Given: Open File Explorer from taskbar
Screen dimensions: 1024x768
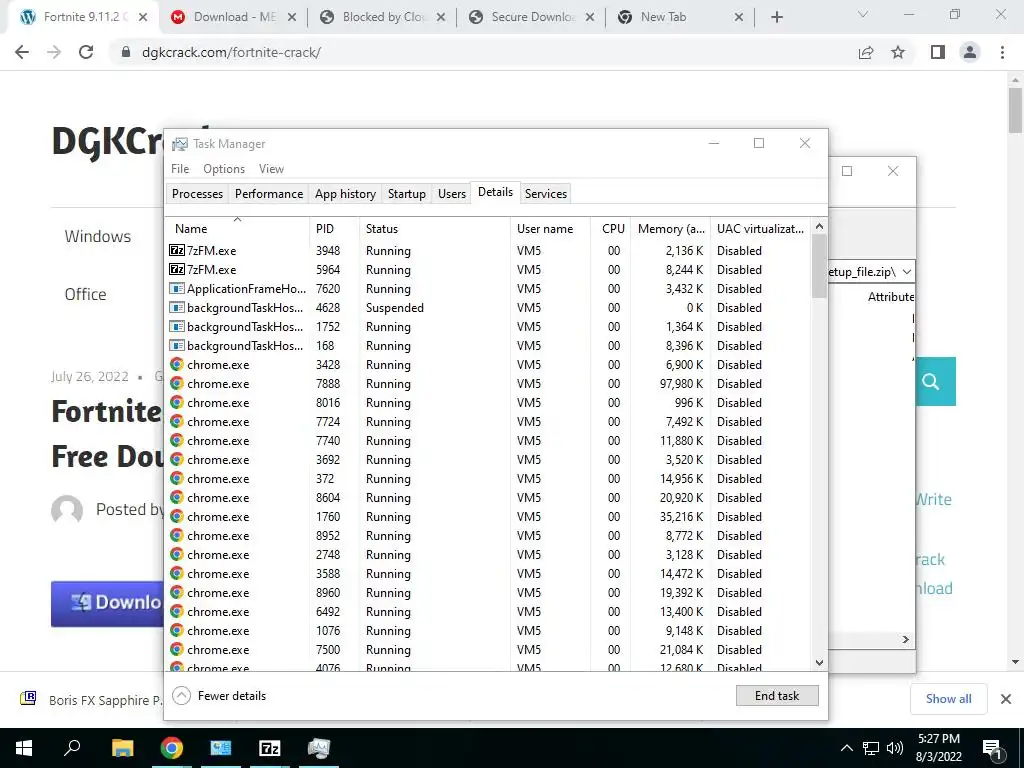Looking at the screenshot, I should coord(122,748).
